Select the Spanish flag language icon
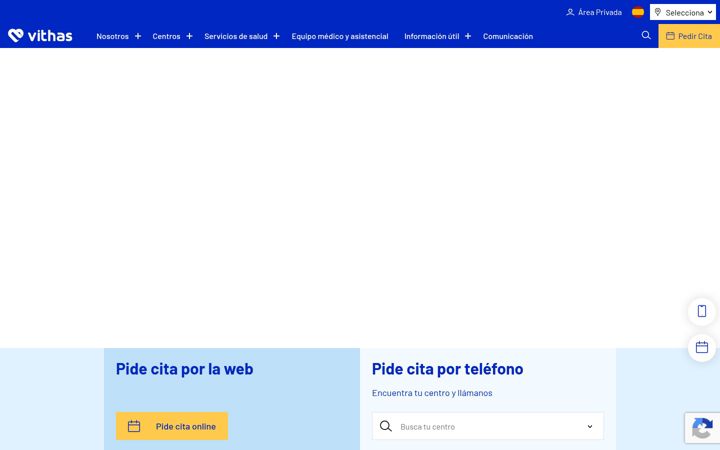Image resolution: width=720 pixels, height=450 pixels. coord(638,12)
